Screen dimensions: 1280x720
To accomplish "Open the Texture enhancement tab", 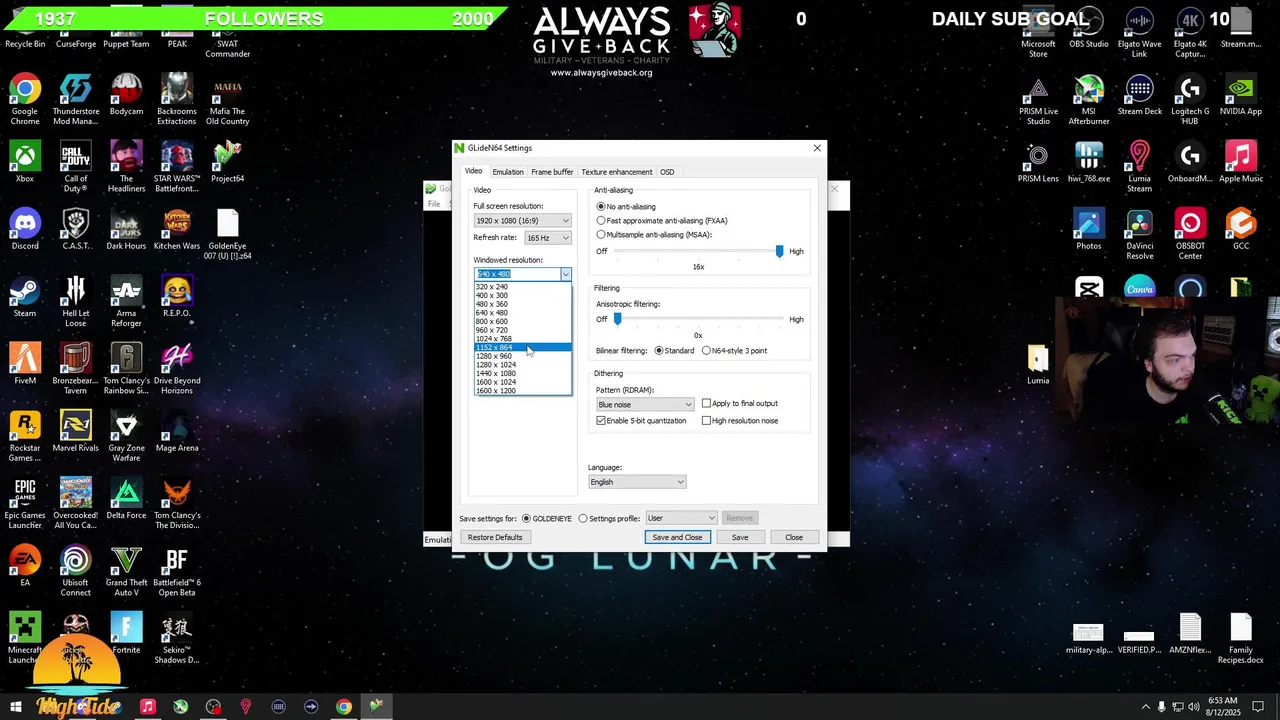I will (616, 172).
